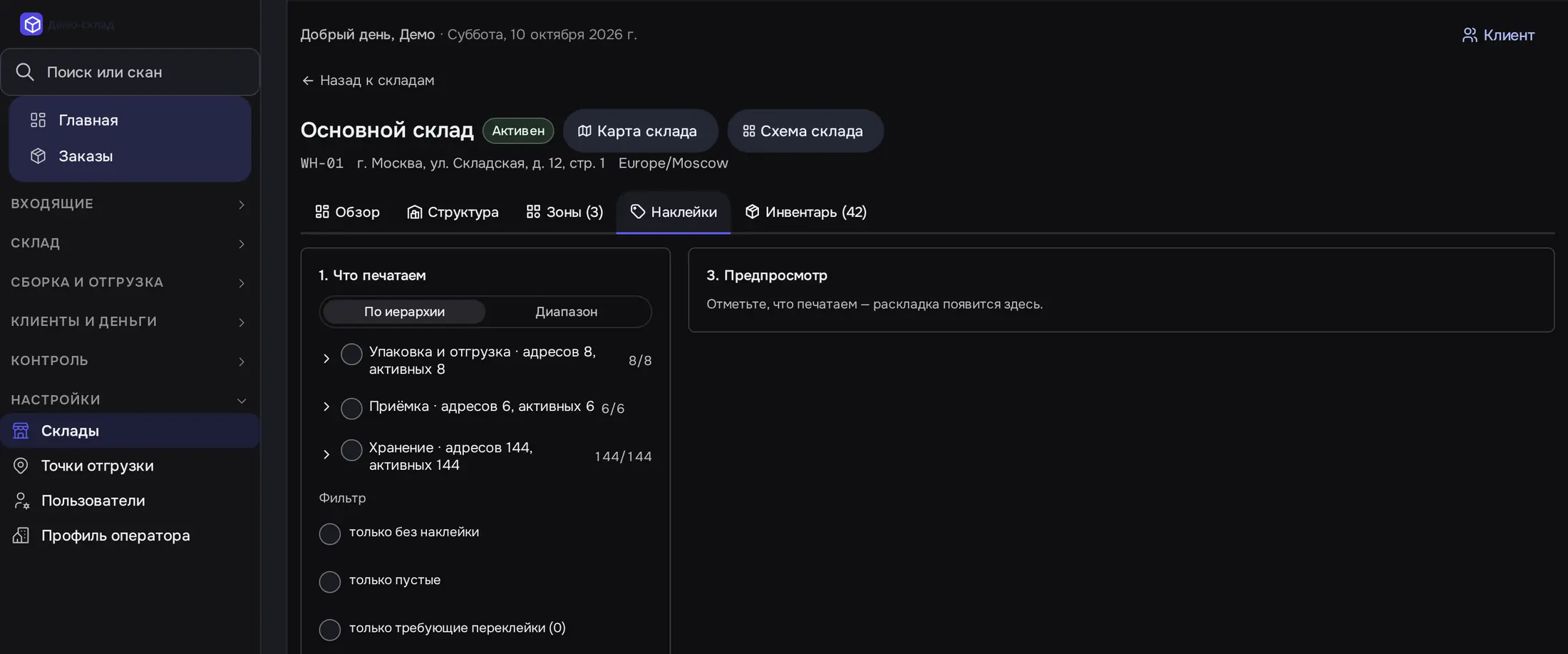Click the Клиент people icon

click(x=1470, y=35)
